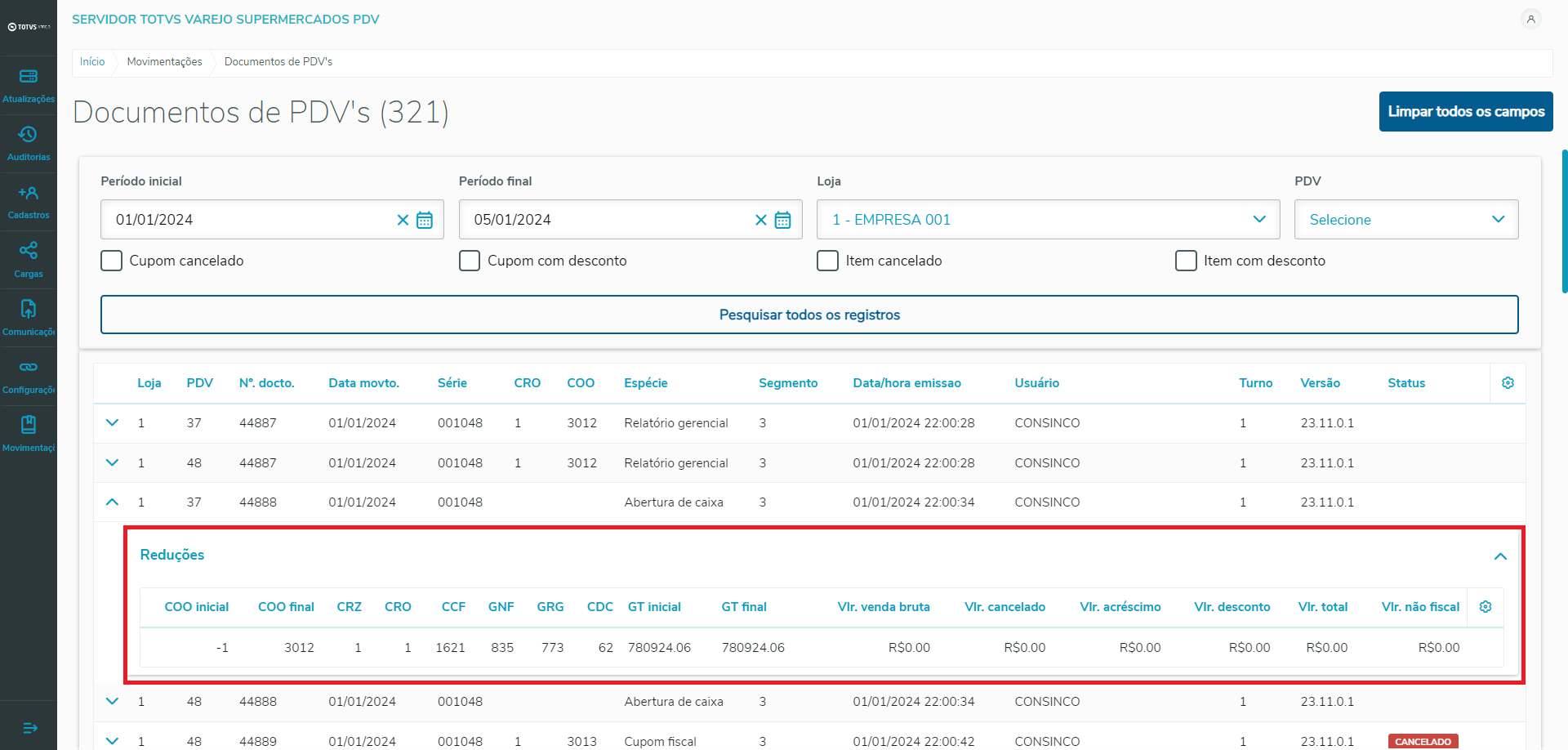Sort by Data/hora emissao column header
Screen dimensions: 1568x750
point(906,383)
